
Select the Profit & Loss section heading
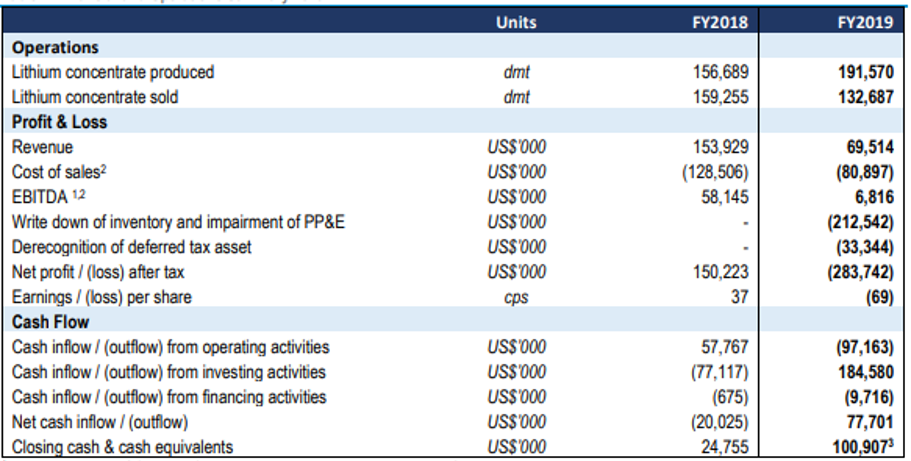(59, 122)
